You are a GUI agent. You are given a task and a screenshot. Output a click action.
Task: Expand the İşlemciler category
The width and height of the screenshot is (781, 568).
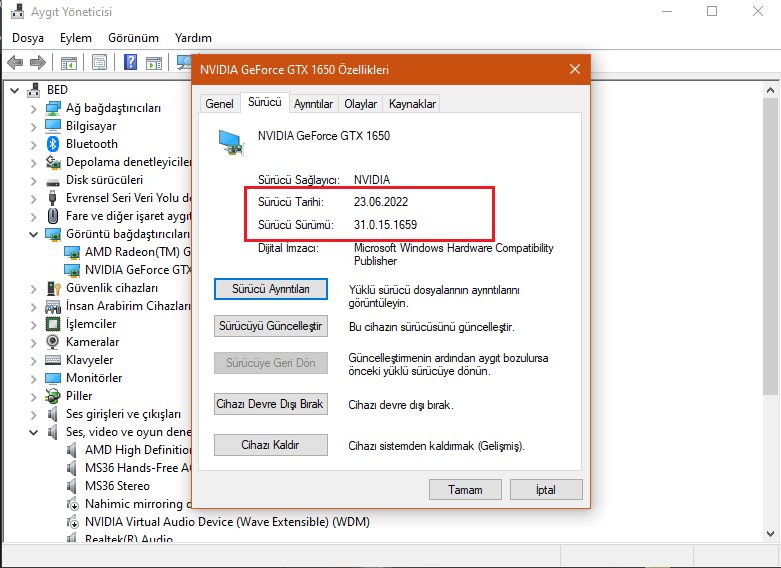point(33,325)
